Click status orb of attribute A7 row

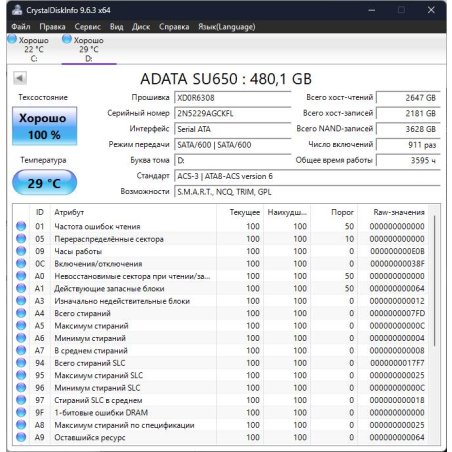(21, 350)
